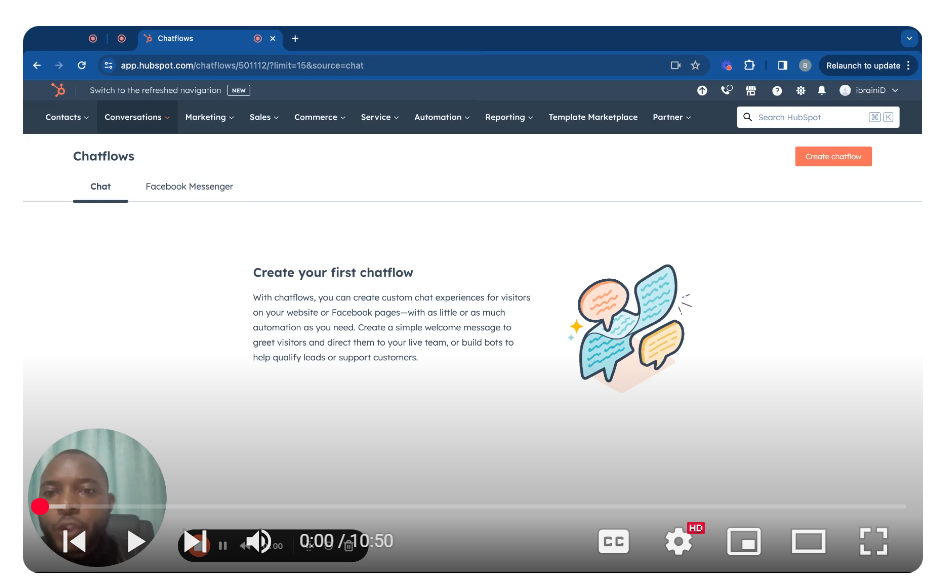Expand the Partner menu
The image size is (948, 586).
coord(672,117)
